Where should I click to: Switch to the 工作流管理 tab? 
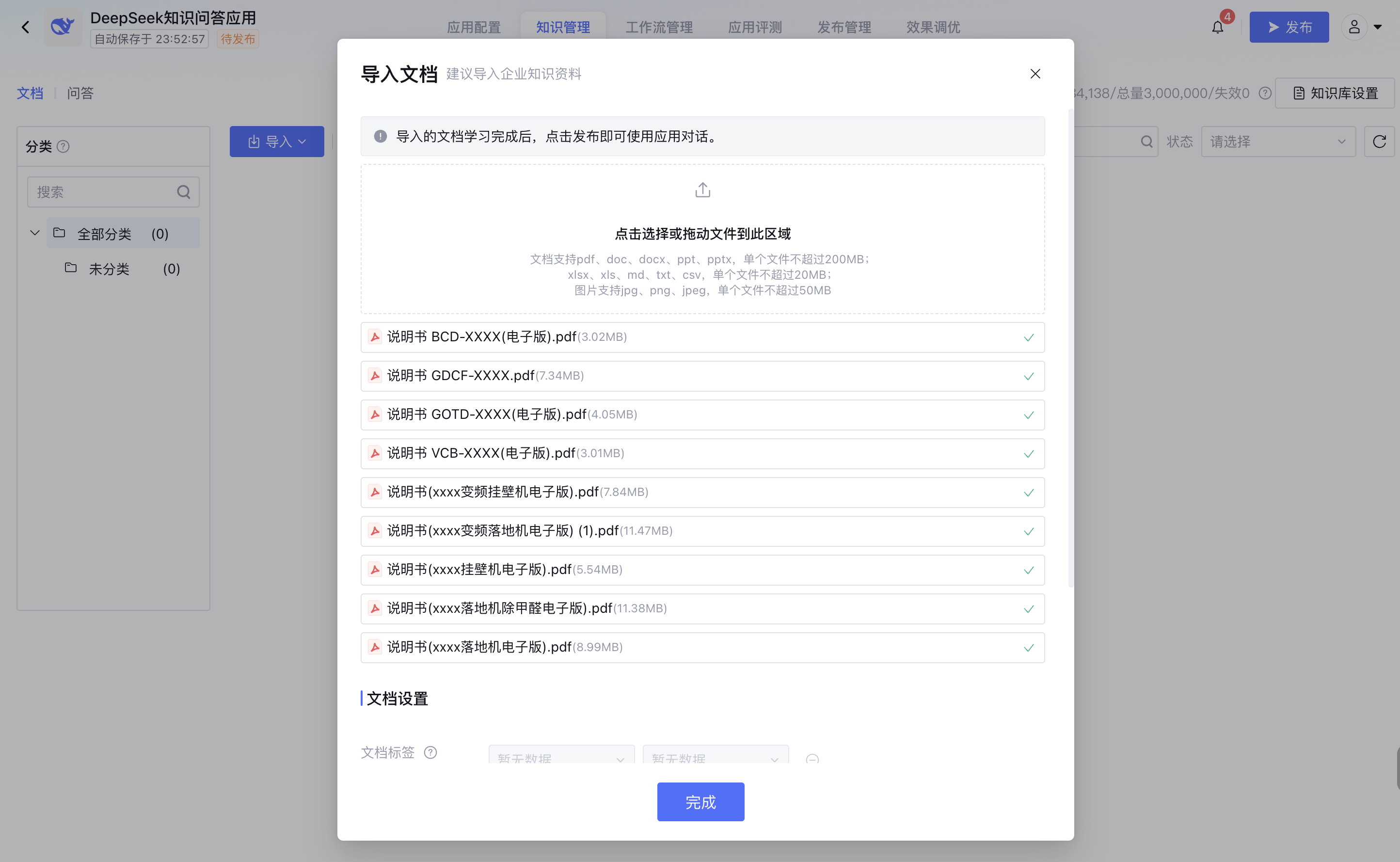[x=659, y=27]
